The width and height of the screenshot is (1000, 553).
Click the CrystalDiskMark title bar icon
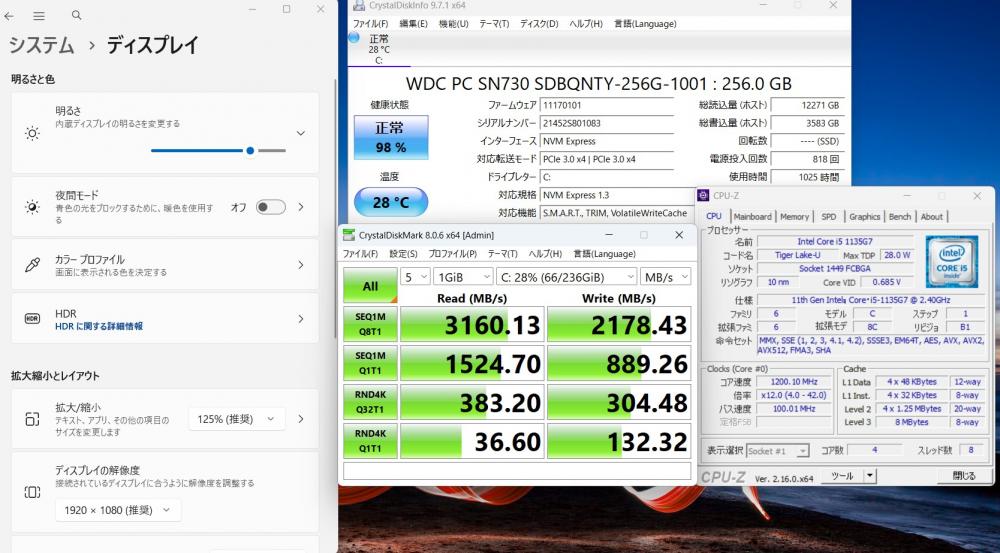click(348, 235)
